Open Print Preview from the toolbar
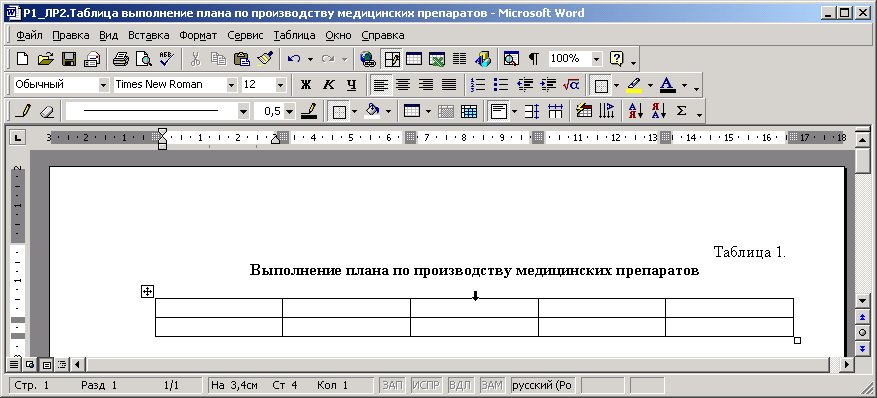This screenshot has width=877, height=398. pos(144,58)
